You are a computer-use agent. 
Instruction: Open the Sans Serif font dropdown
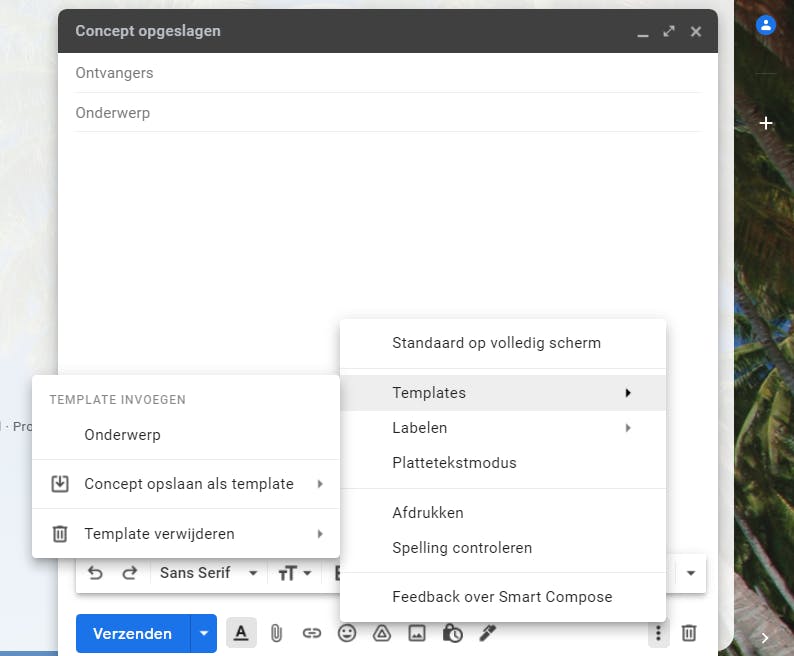(208, 573)
